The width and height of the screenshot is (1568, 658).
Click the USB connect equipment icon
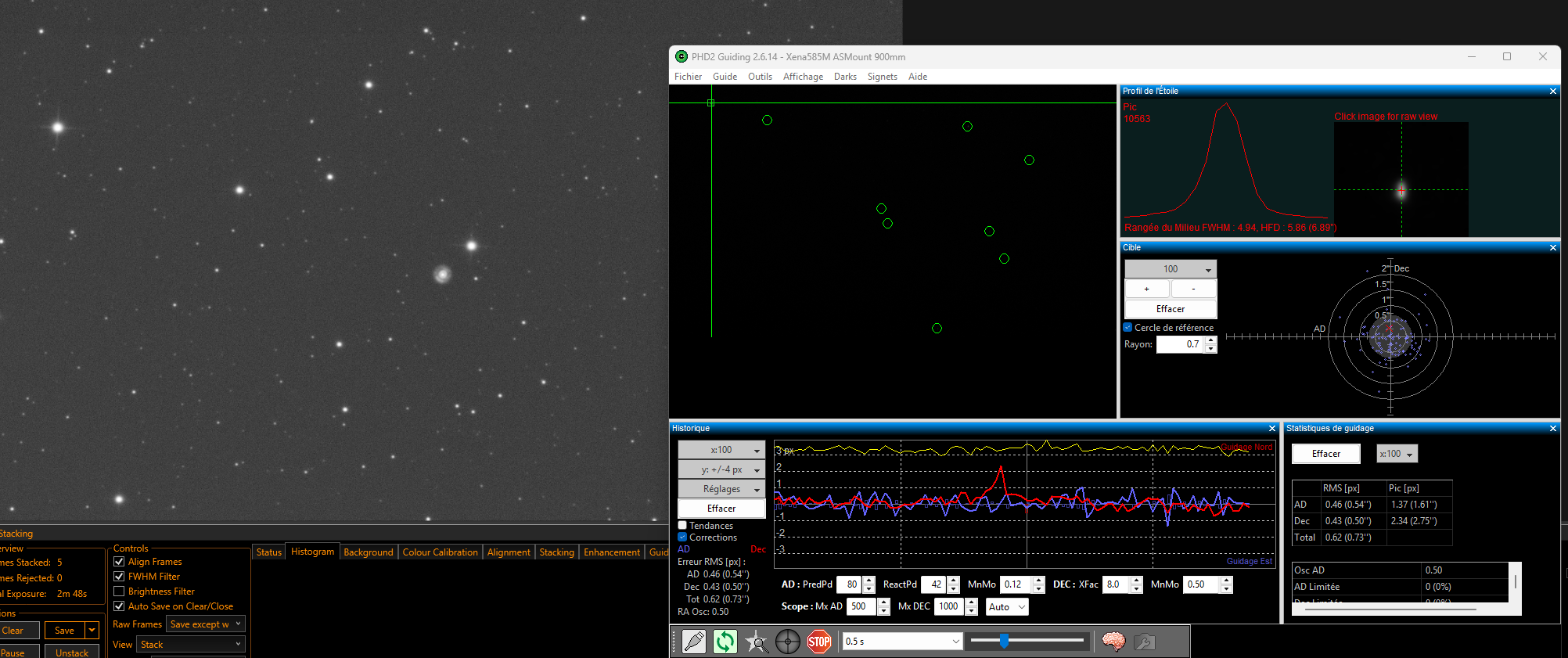pos(693,642)
